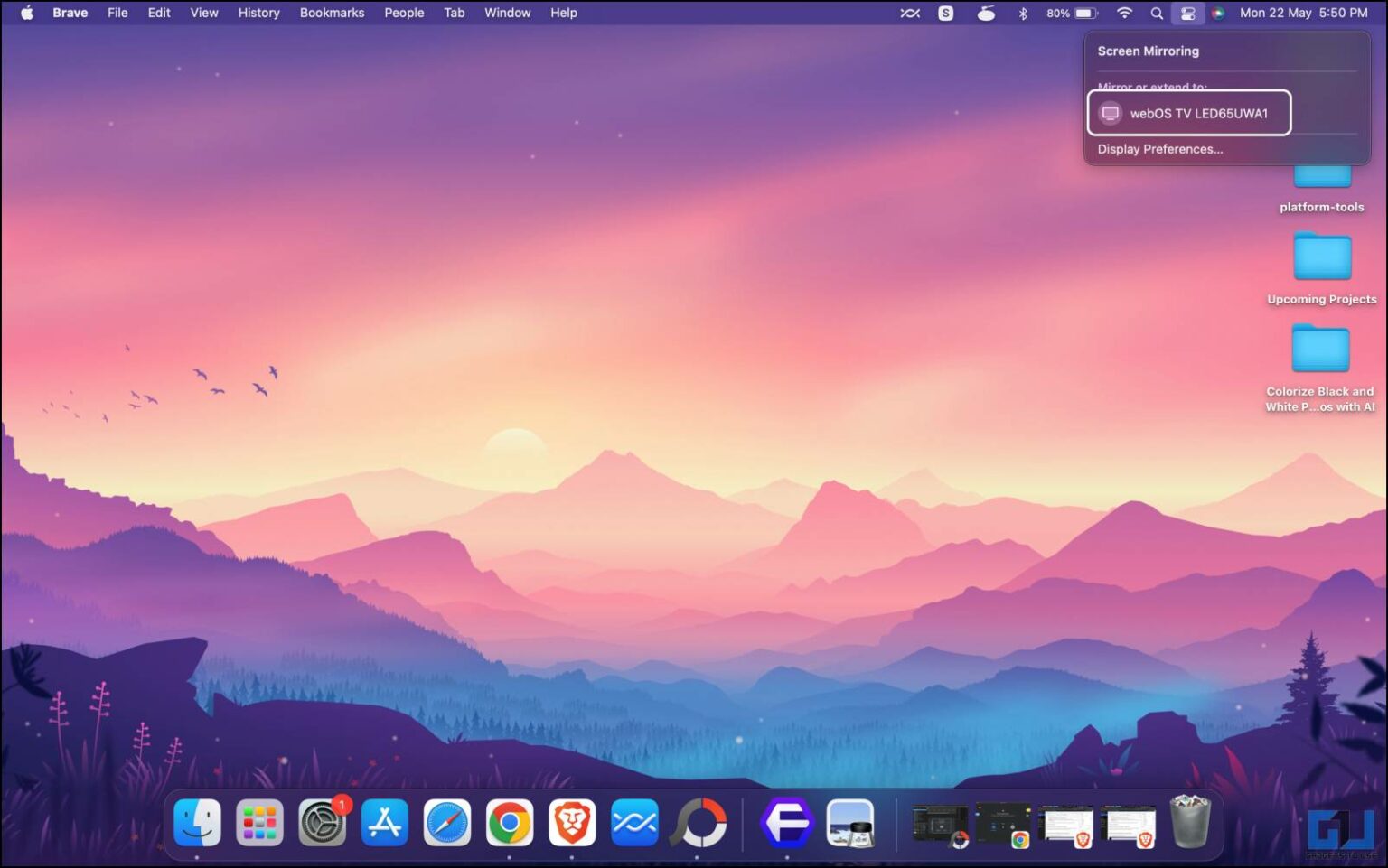Viewport: 1388px width, 868px height.
Task: Open the Wi-Fi status menu
Action: click(1124, 13)
